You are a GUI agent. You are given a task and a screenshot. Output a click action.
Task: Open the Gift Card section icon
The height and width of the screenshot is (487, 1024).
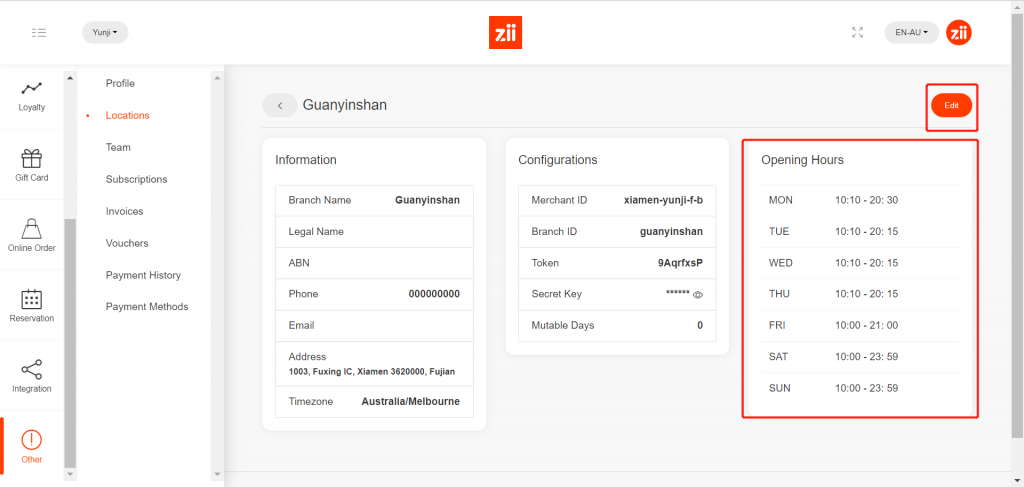click(x=31, y=159)
